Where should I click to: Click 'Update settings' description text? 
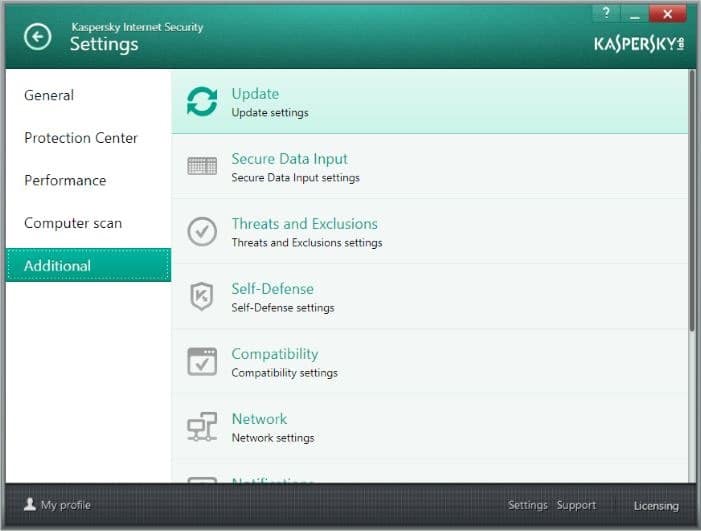(270, 113)
